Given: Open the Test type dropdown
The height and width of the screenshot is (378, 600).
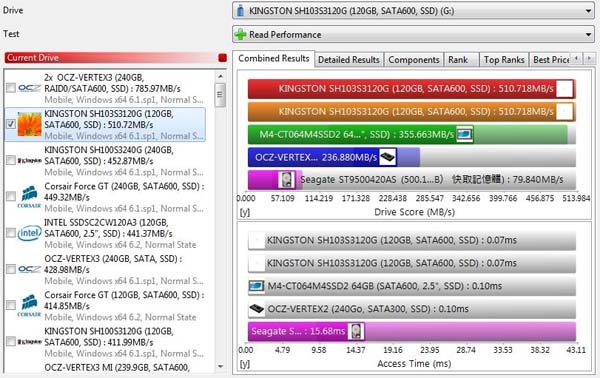Looking at the screenshot, I should point(413,34).
